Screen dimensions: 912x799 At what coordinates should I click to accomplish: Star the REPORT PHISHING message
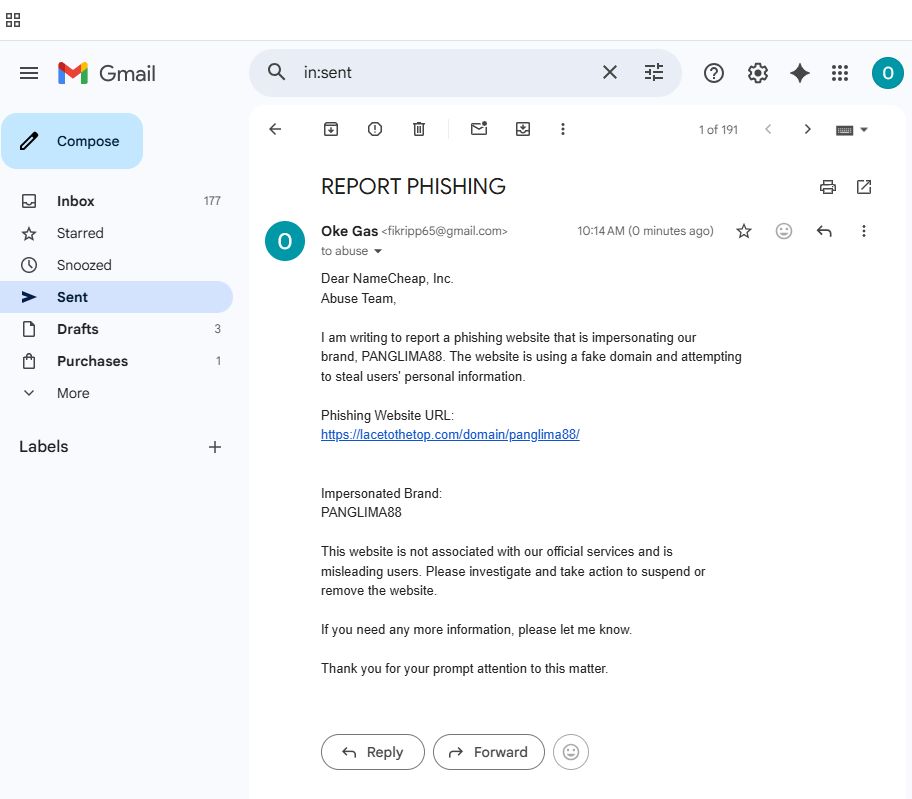(x=744, y=231)
